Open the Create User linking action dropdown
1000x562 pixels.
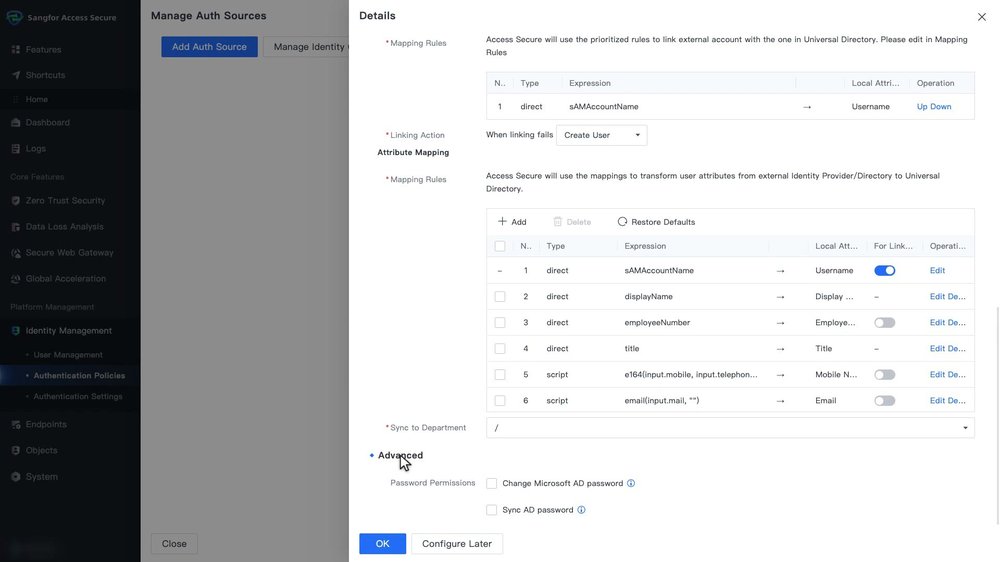pyautogui.click(x=601, y=135)
